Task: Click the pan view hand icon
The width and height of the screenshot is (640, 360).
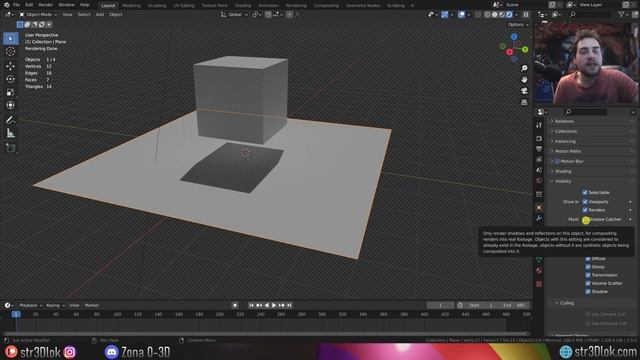Action: tap(524, 79)
